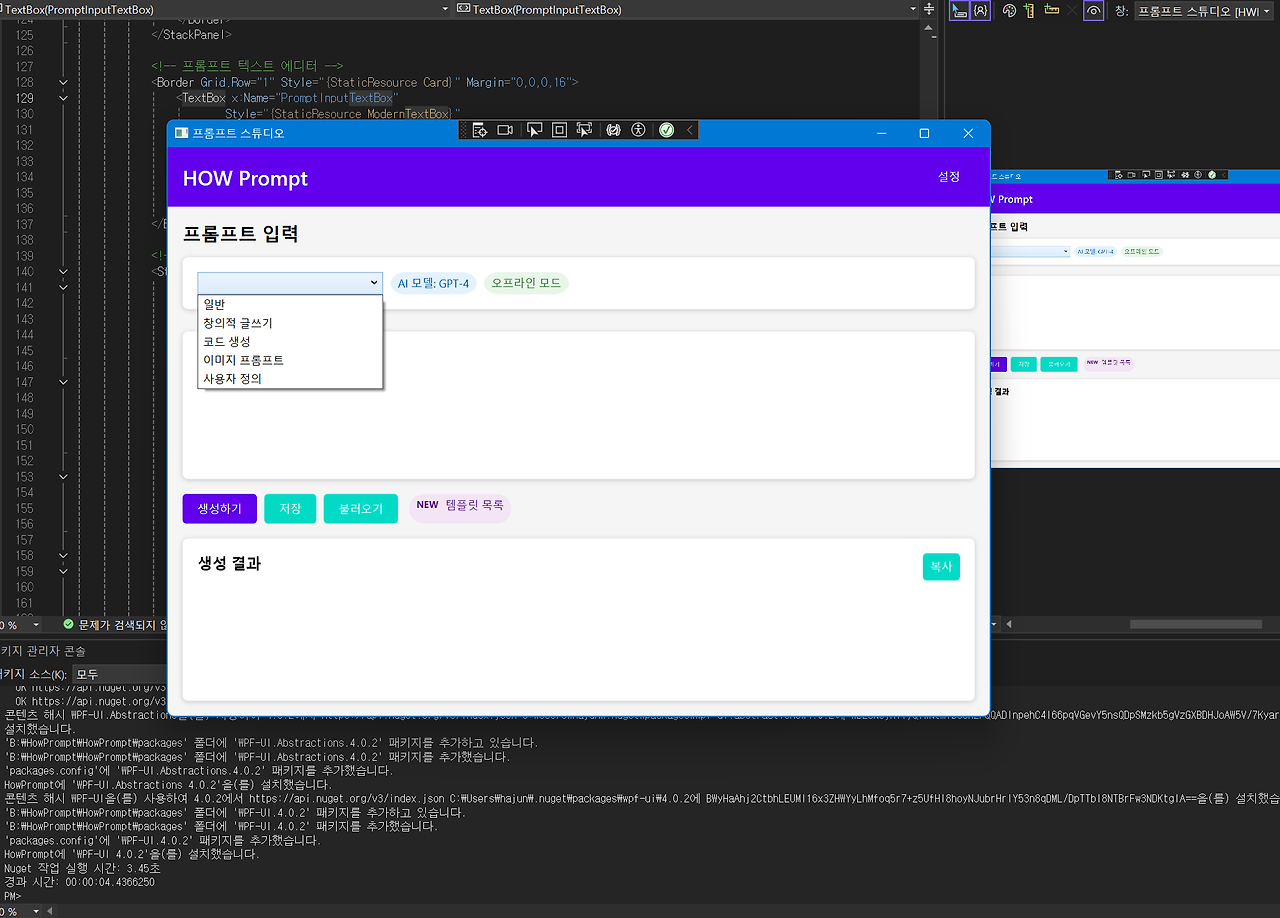Click the 오프라인 모드 badge
Image resolution: width=1280 pixels, height=918 pixels.
coord(526,283)
